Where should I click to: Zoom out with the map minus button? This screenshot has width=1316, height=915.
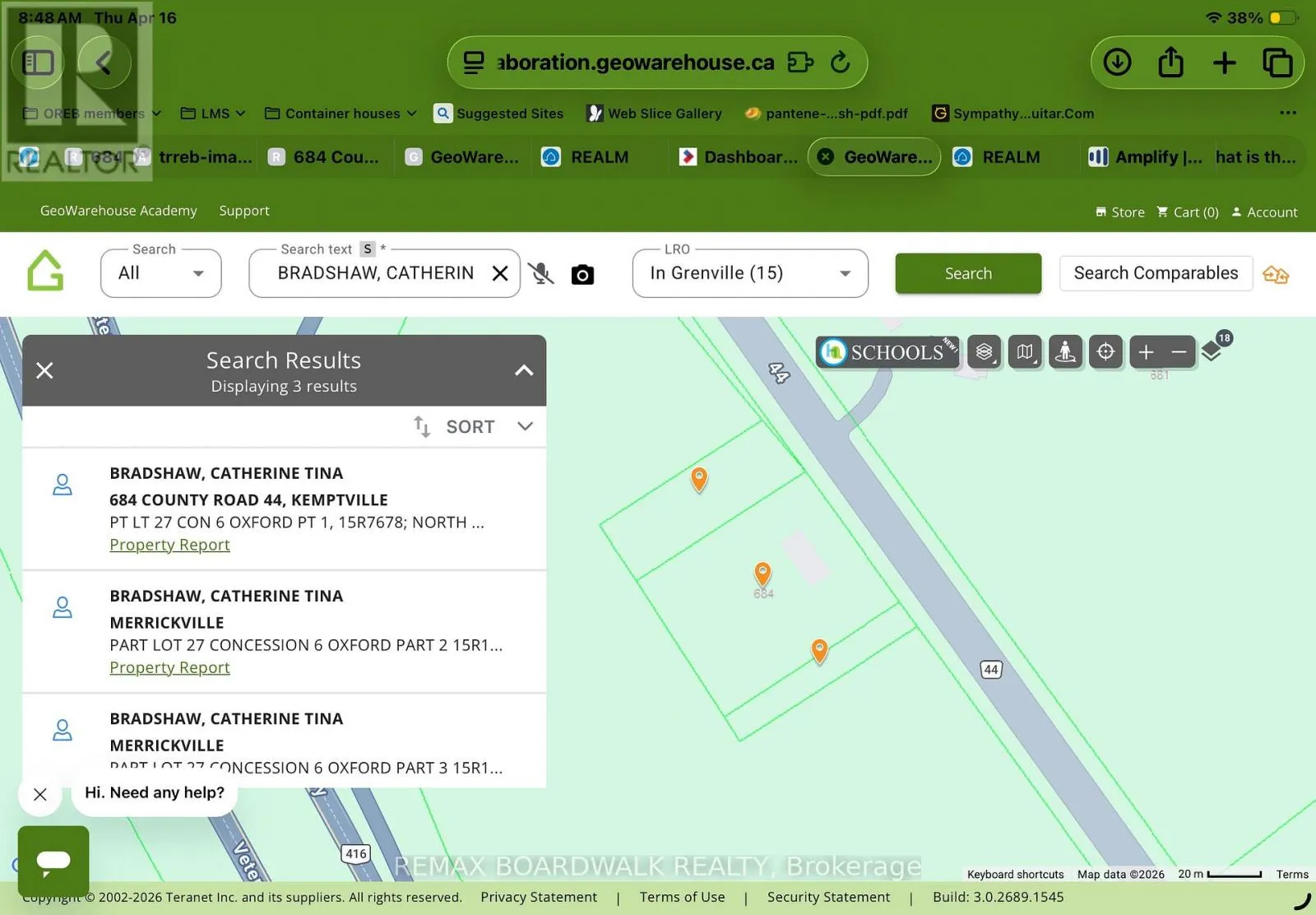coord(1179,352)
